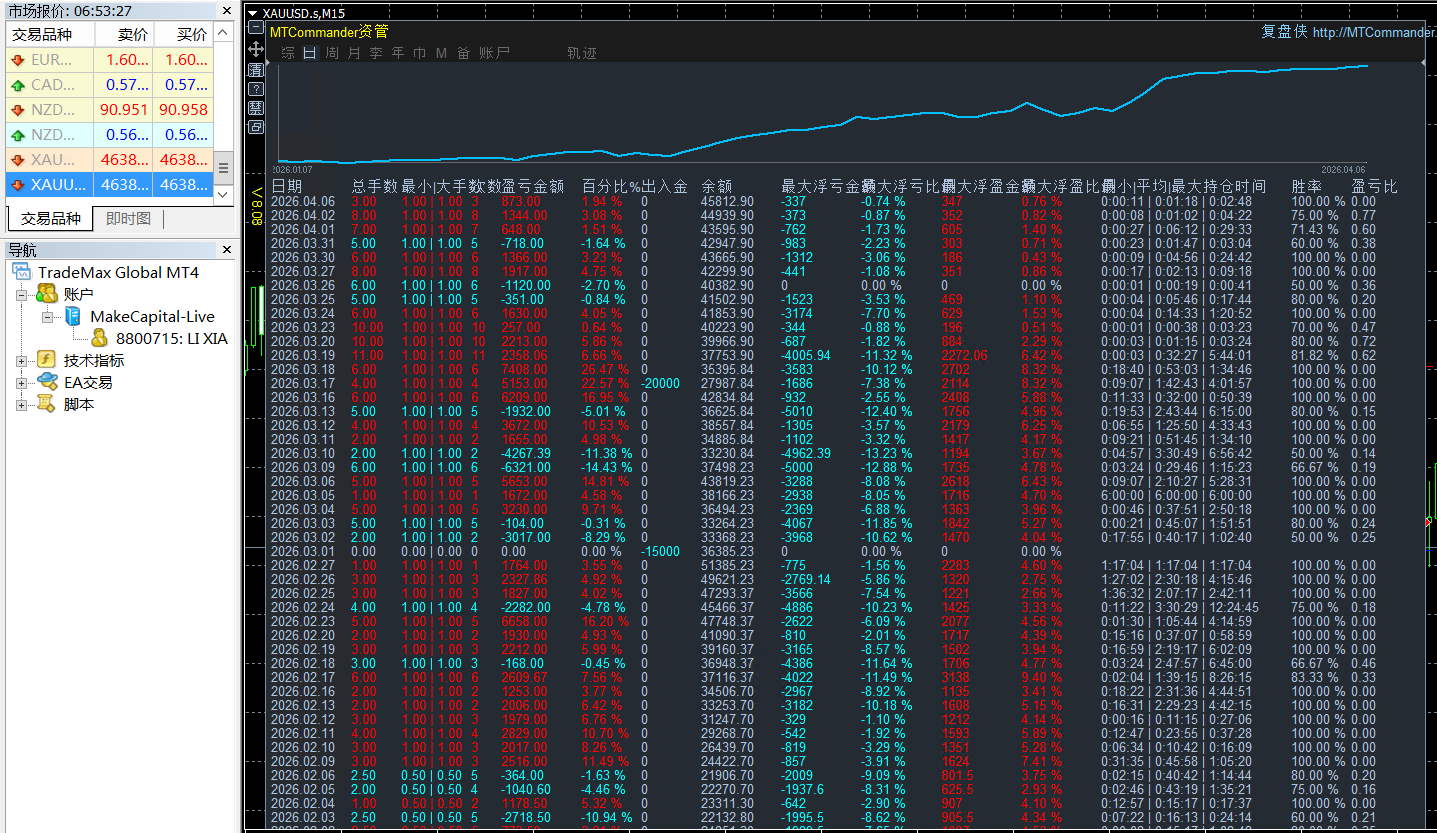
Task: Click the four-arrow move panel icon
Action: 256,51
